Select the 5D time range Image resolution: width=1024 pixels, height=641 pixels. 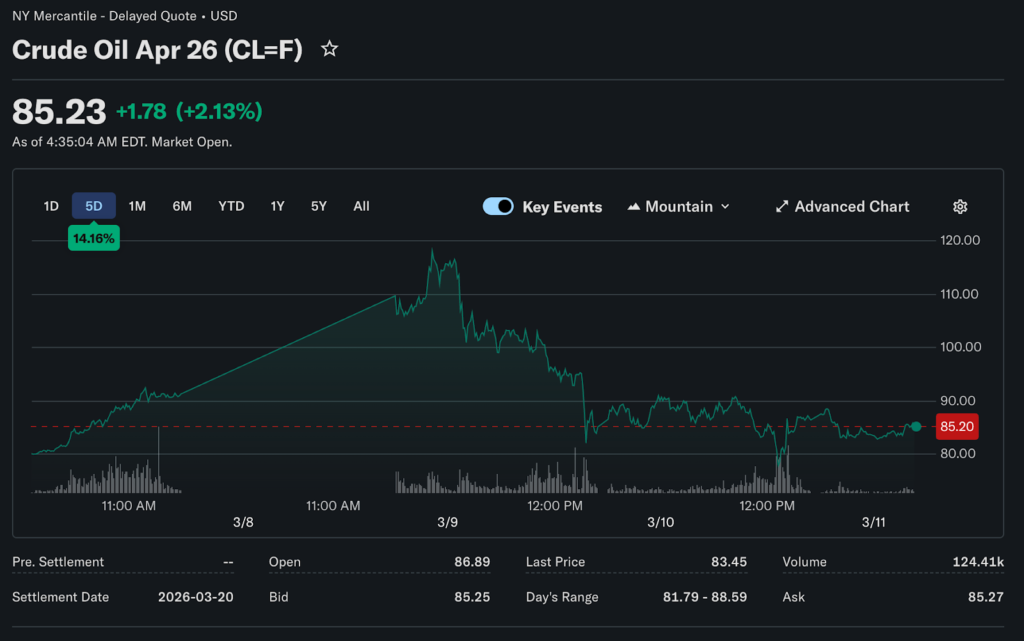coord(94,206)
